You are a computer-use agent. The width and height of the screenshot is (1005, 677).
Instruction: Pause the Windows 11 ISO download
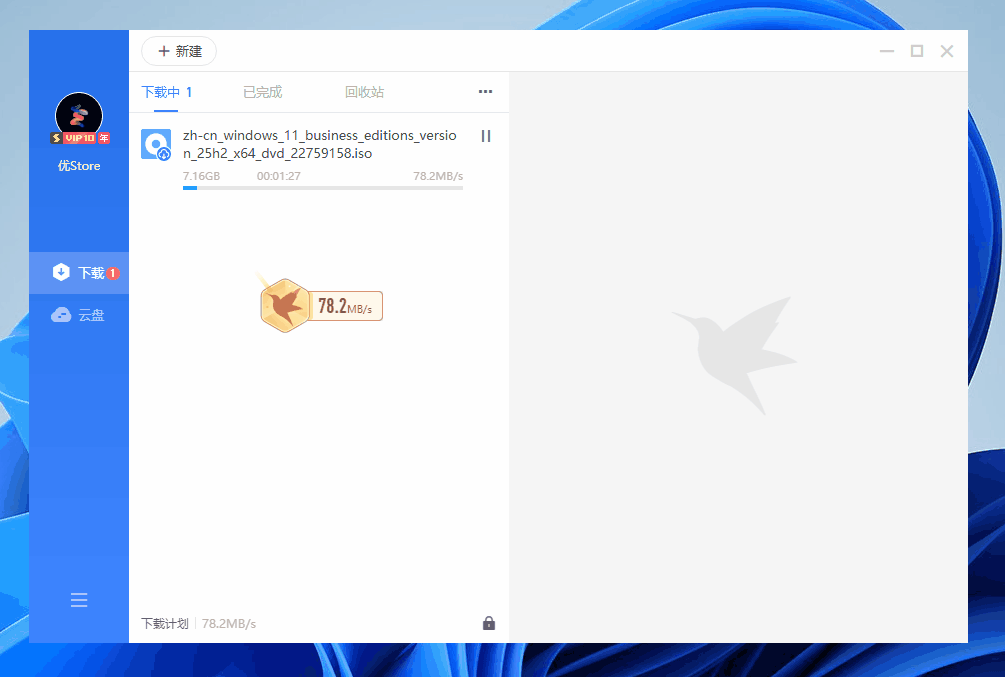(x=486, y=136)
